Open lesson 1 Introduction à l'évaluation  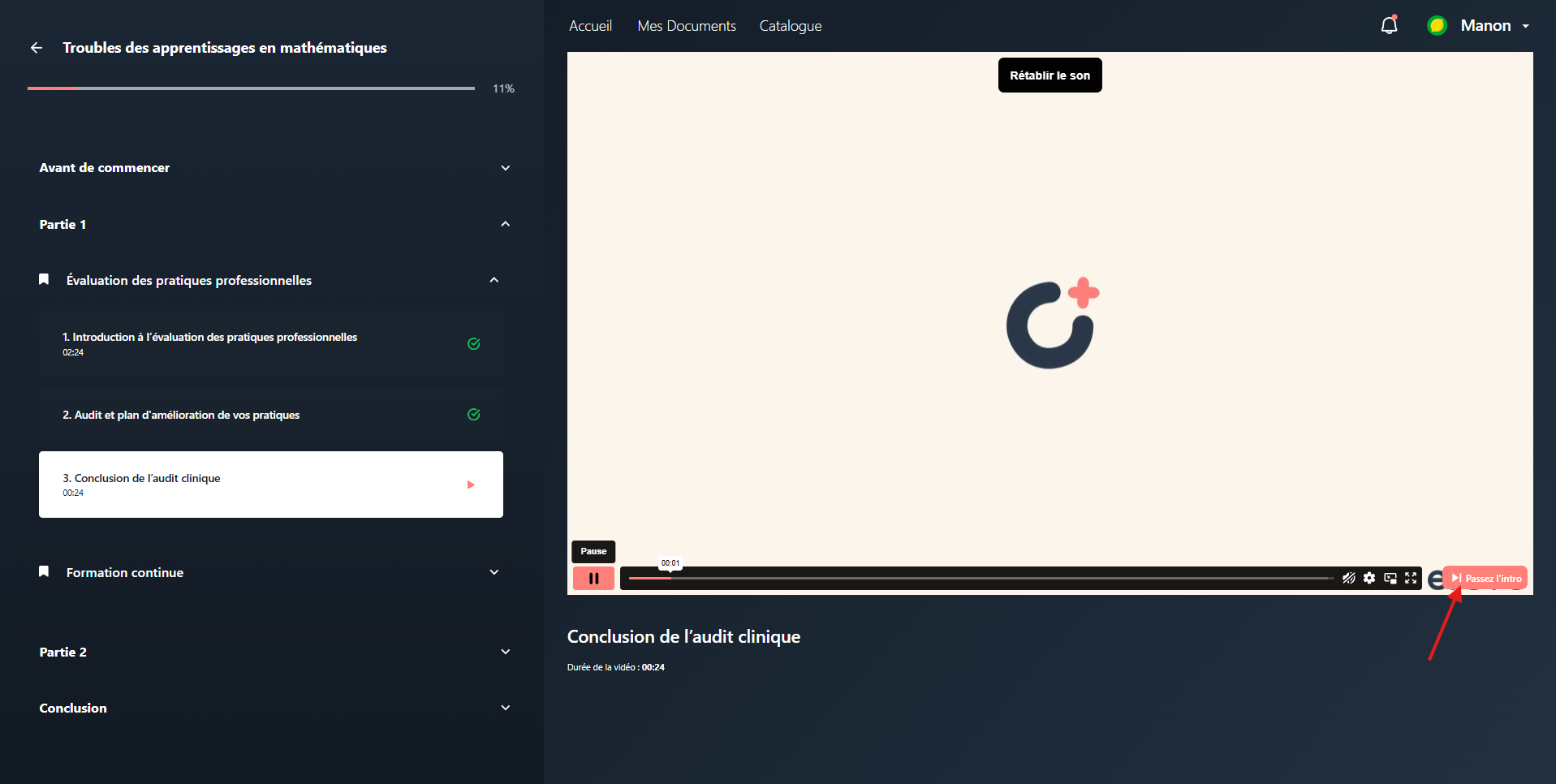coord(271,343)
